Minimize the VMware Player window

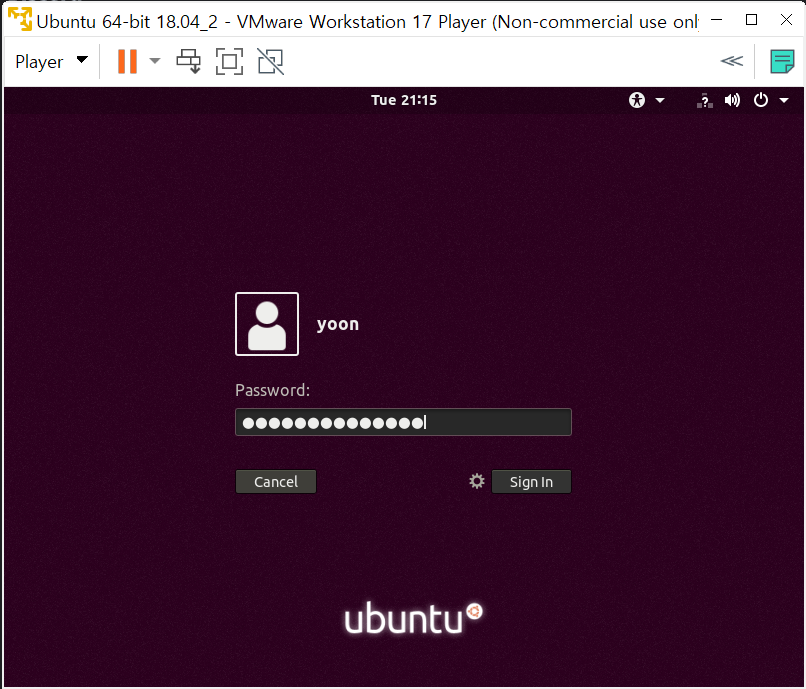(x=717, y=20)
